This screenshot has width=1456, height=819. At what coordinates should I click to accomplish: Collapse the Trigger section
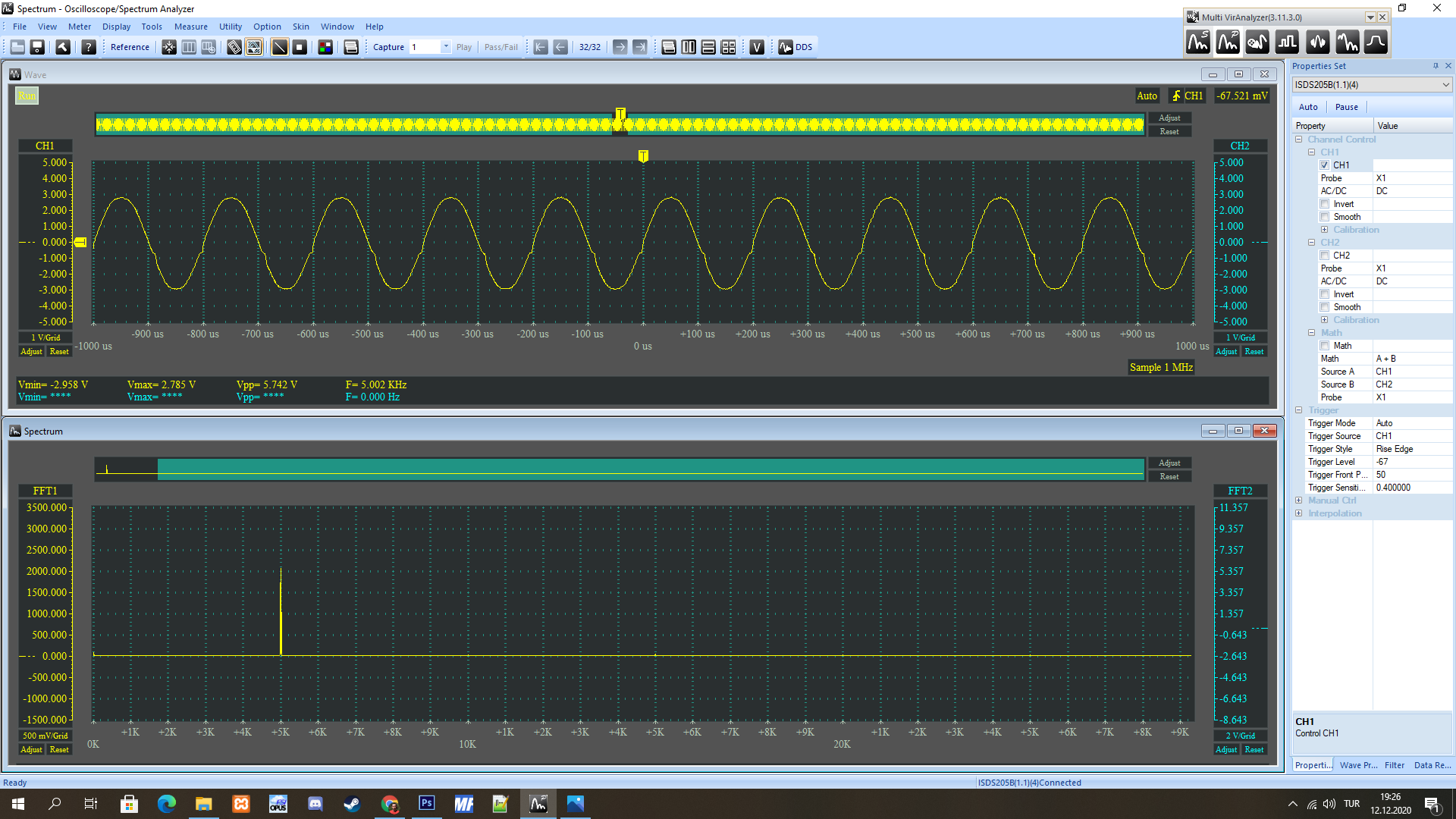1298,410
